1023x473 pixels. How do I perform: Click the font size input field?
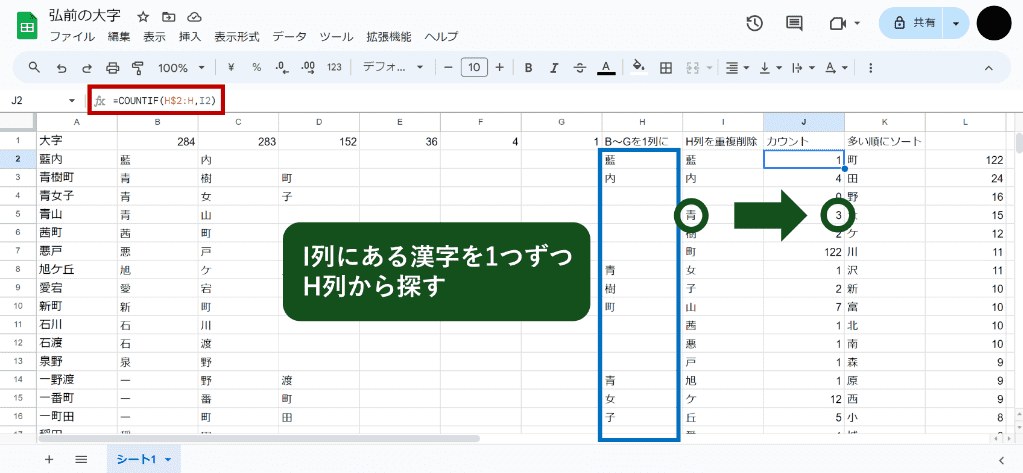pyautogui.click(x=474, y=68)
